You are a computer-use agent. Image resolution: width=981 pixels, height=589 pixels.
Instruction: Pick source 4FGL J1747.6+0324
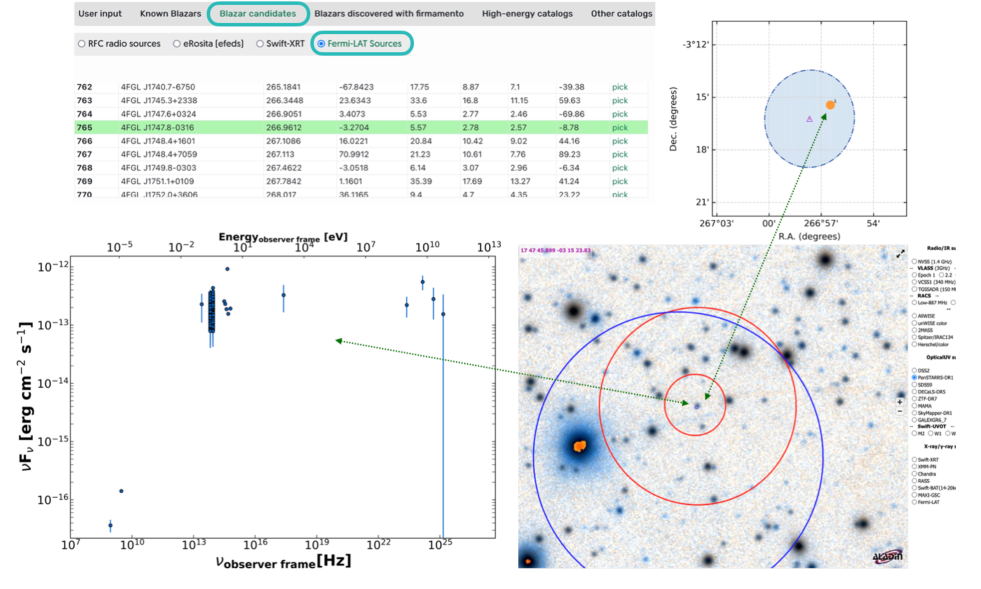coord(619,114)
